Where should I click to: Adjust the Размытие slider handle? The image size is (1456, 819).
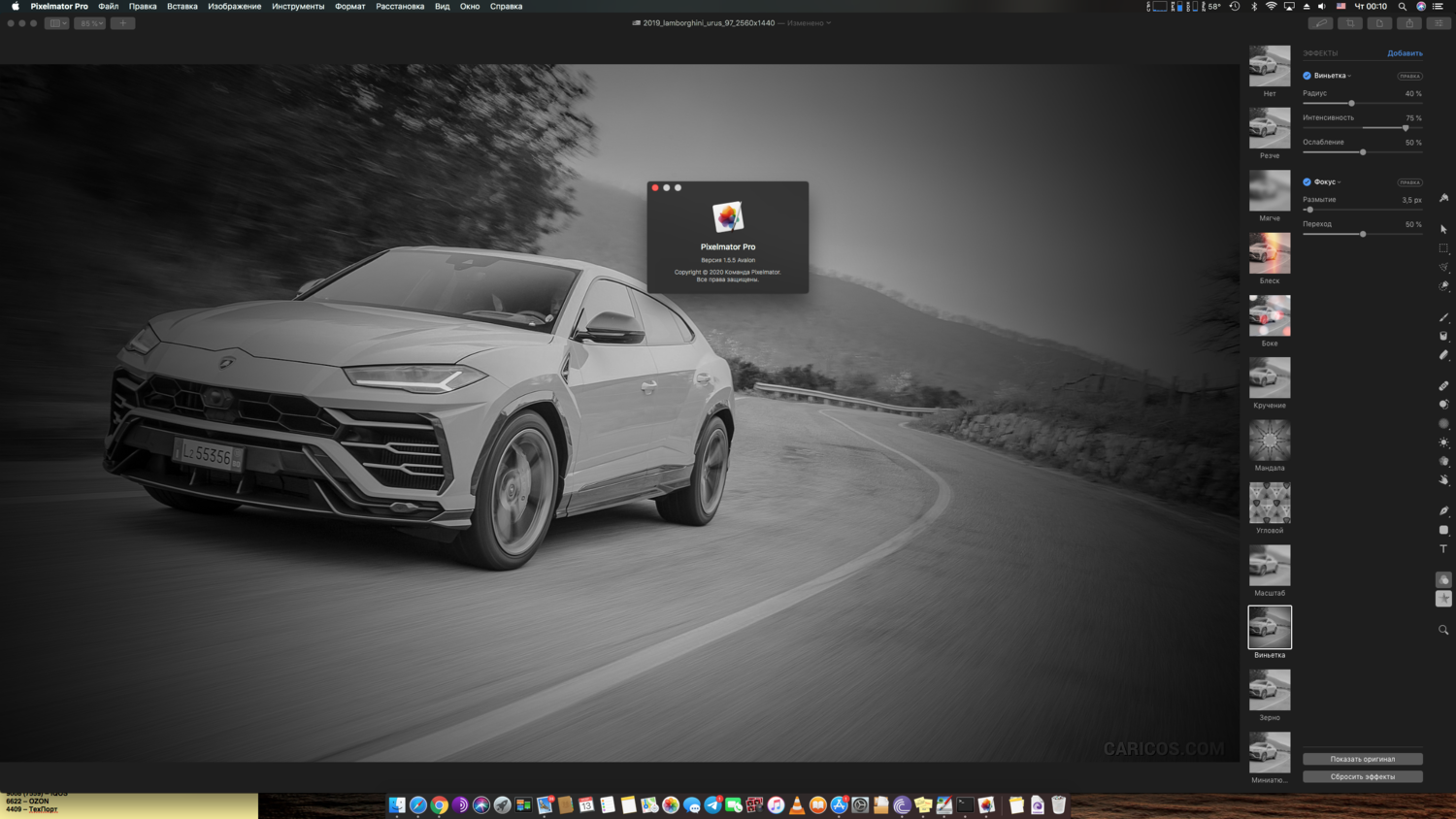tap(1309, 210)
